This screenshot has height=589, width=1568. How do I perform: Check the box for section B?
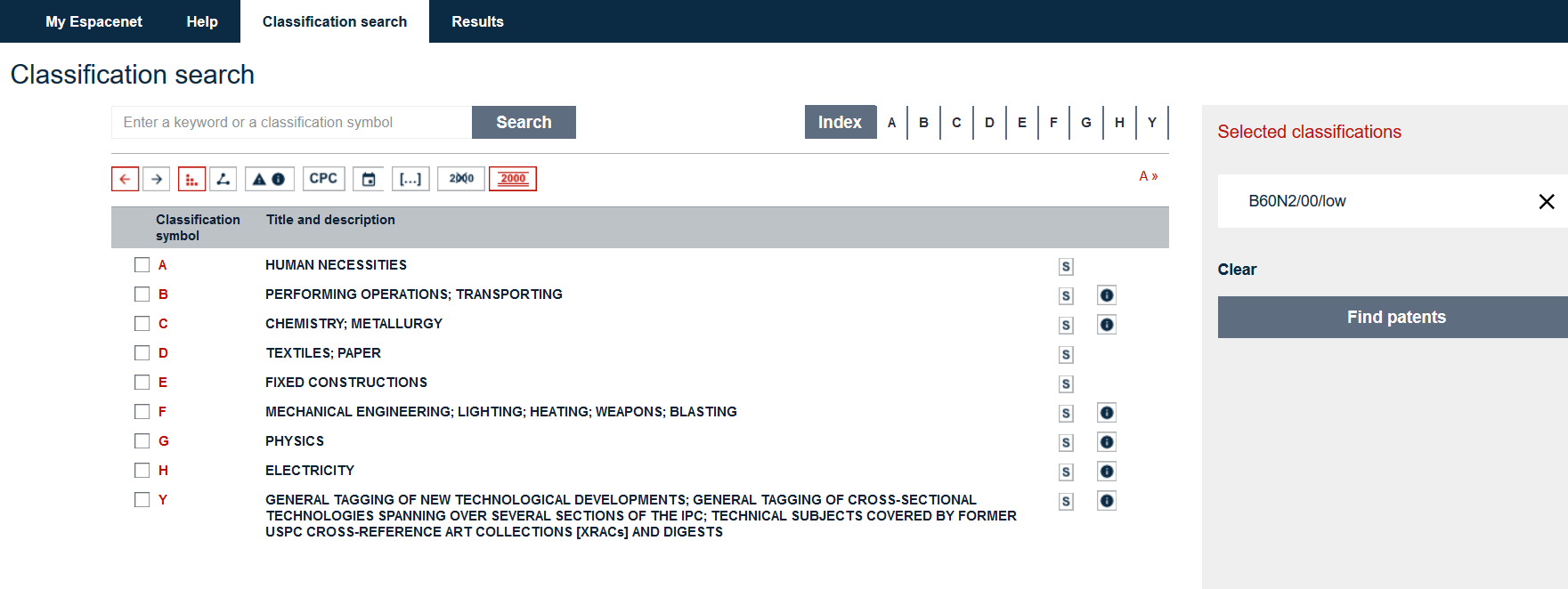pyautogui.click(x=142, y=294)
